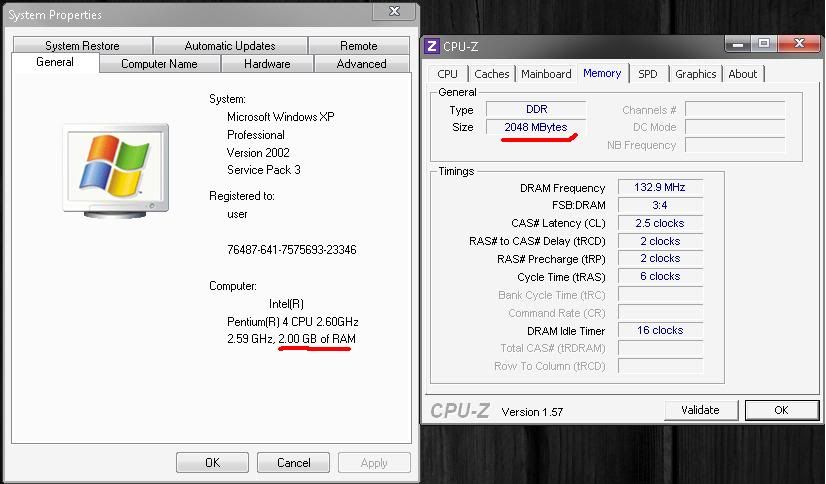Switch to the CPU tab in CPU-Z
The height and width of the screenshot is (484, 826).
[447, 74]
